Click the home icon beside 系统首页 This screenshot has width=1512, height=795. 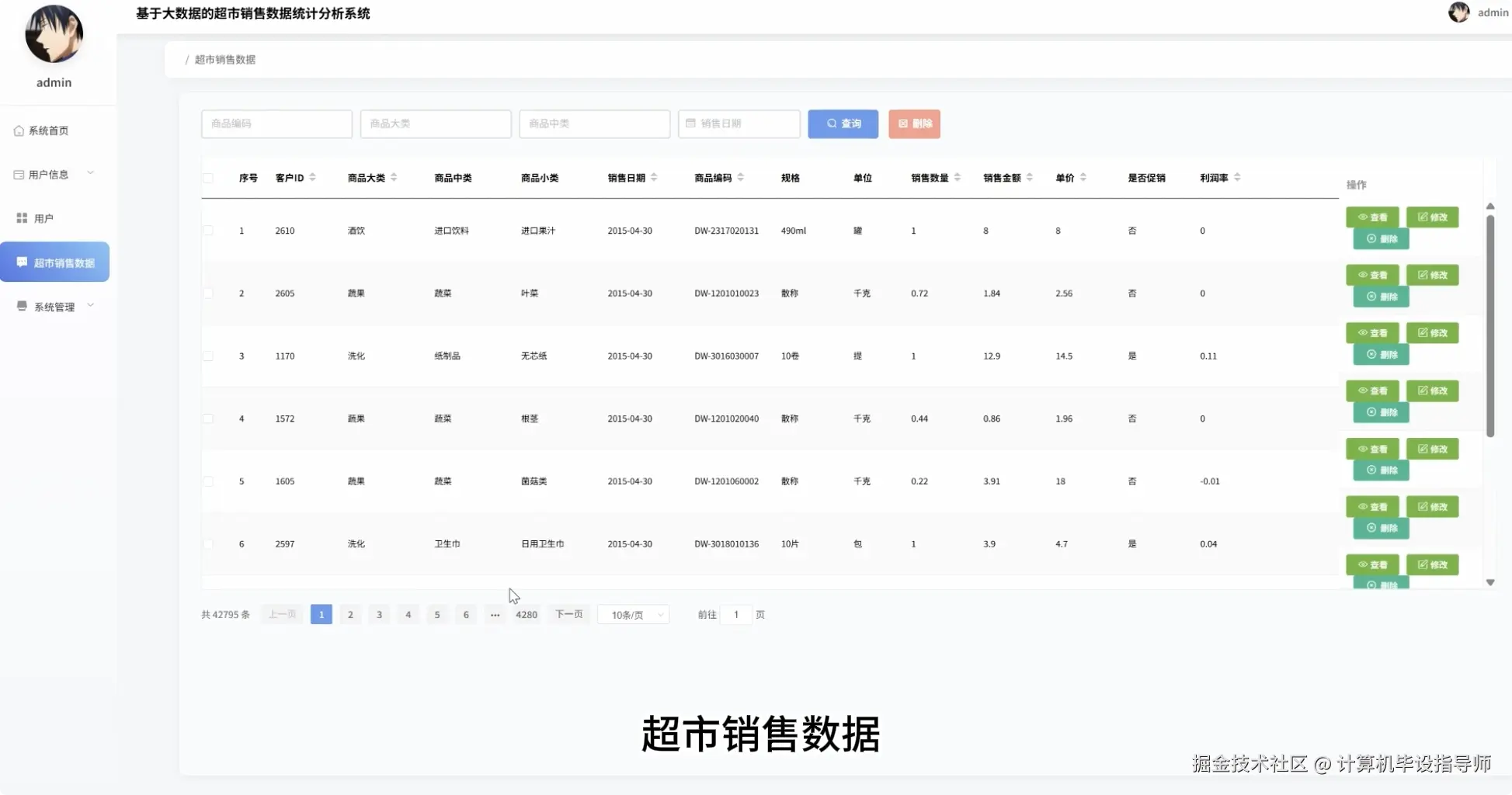click(x=19, y=130)
